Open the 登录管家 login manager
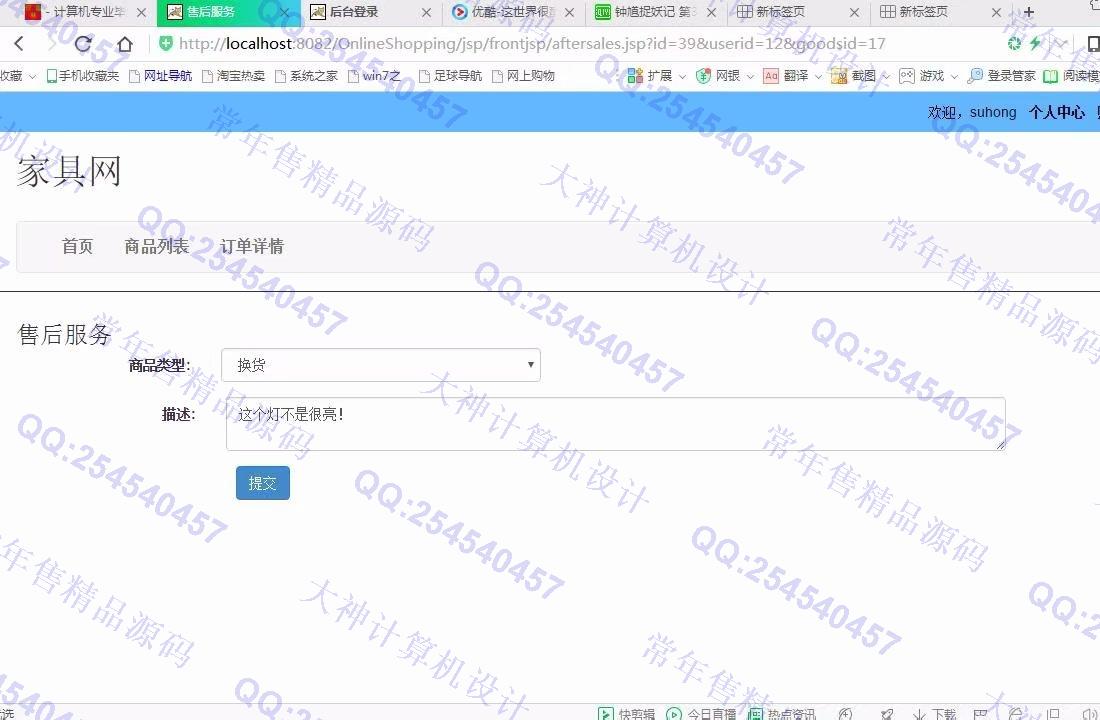 1001,76
